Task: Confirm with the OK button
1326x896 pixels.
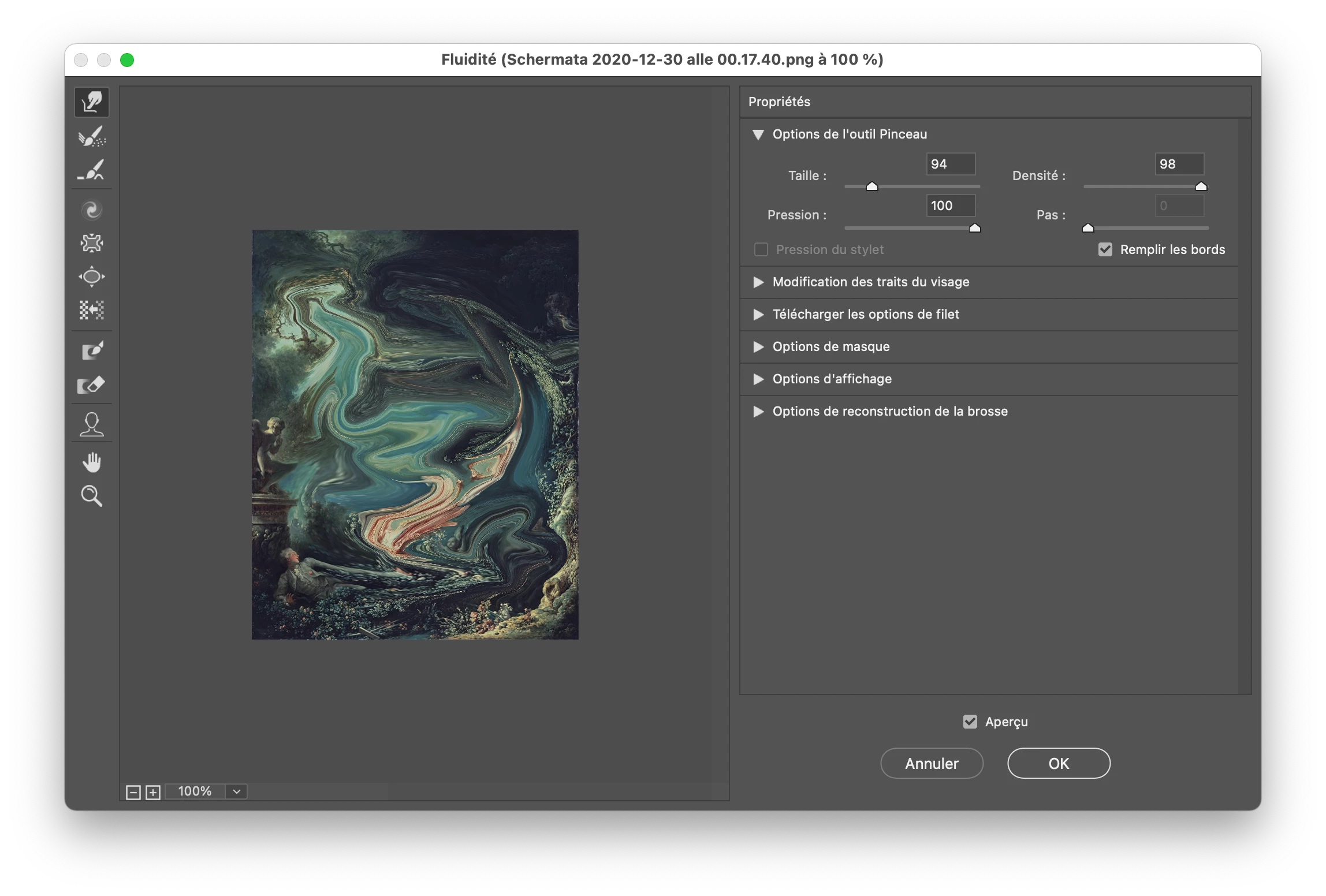Action: (x=1059, y=763)
